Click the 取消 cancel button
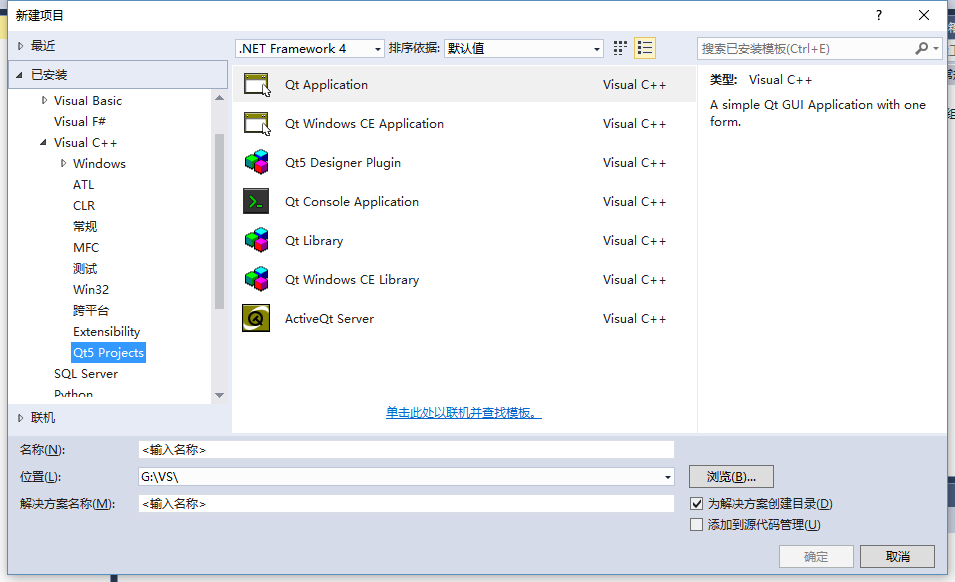Viewport: 955px width, 582px height. click(897, 556)
